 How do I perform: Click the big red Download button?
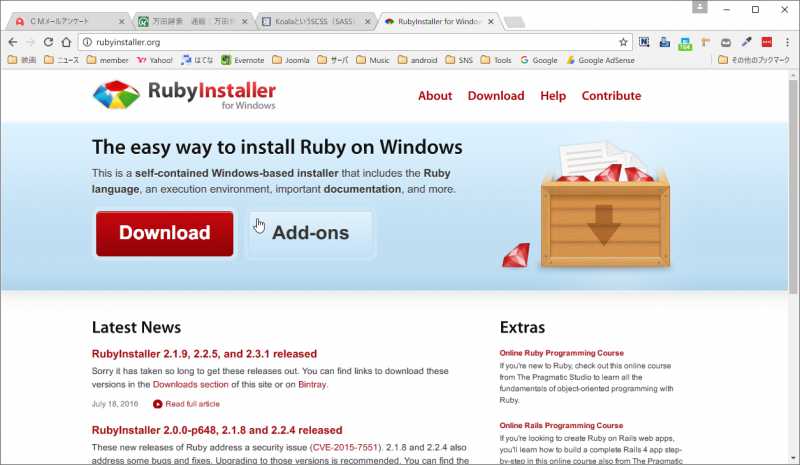pos(165,233)
